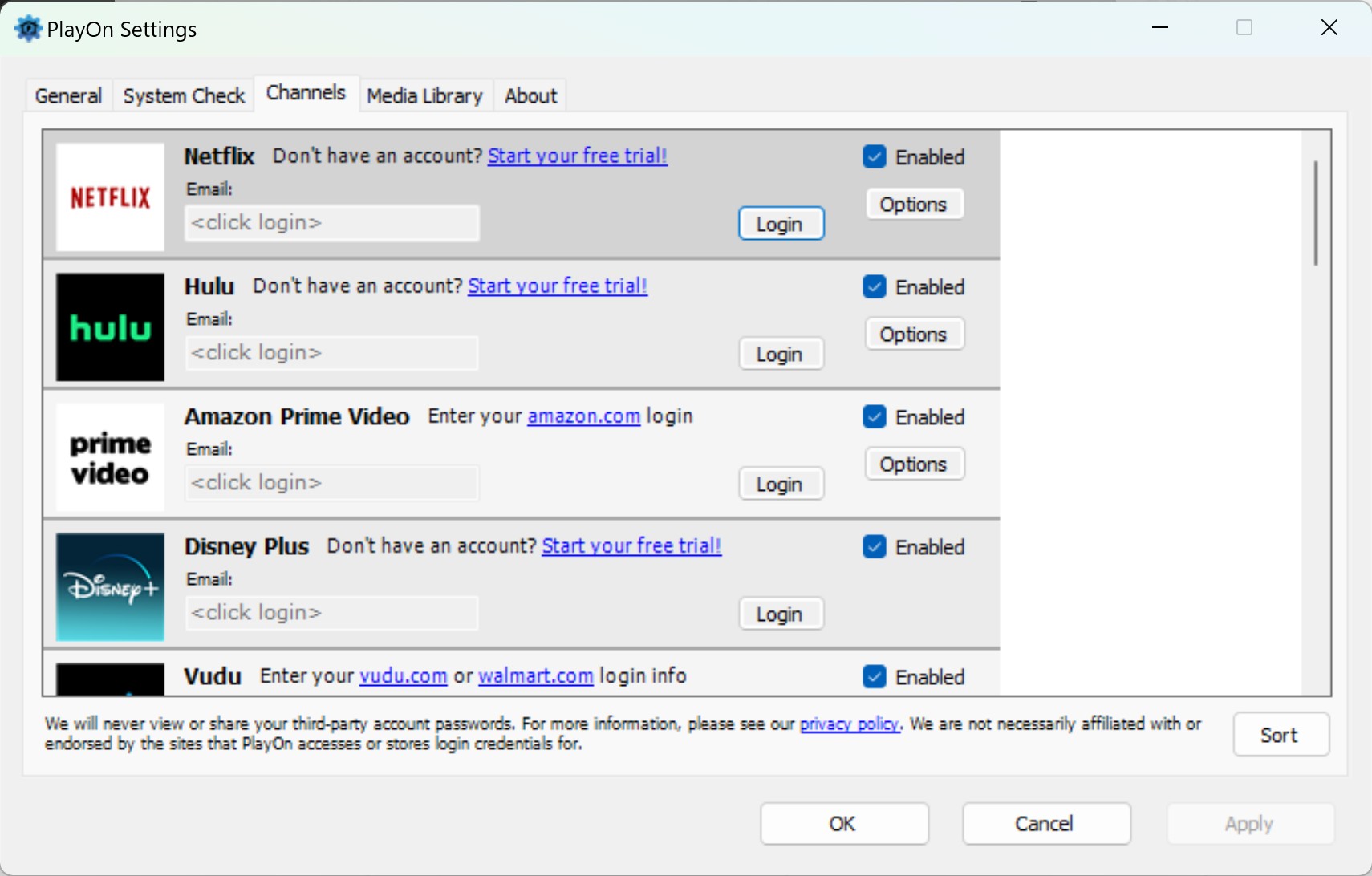Click the Vudu channel title
This screenshot has width=1372, height=876.
213,675
